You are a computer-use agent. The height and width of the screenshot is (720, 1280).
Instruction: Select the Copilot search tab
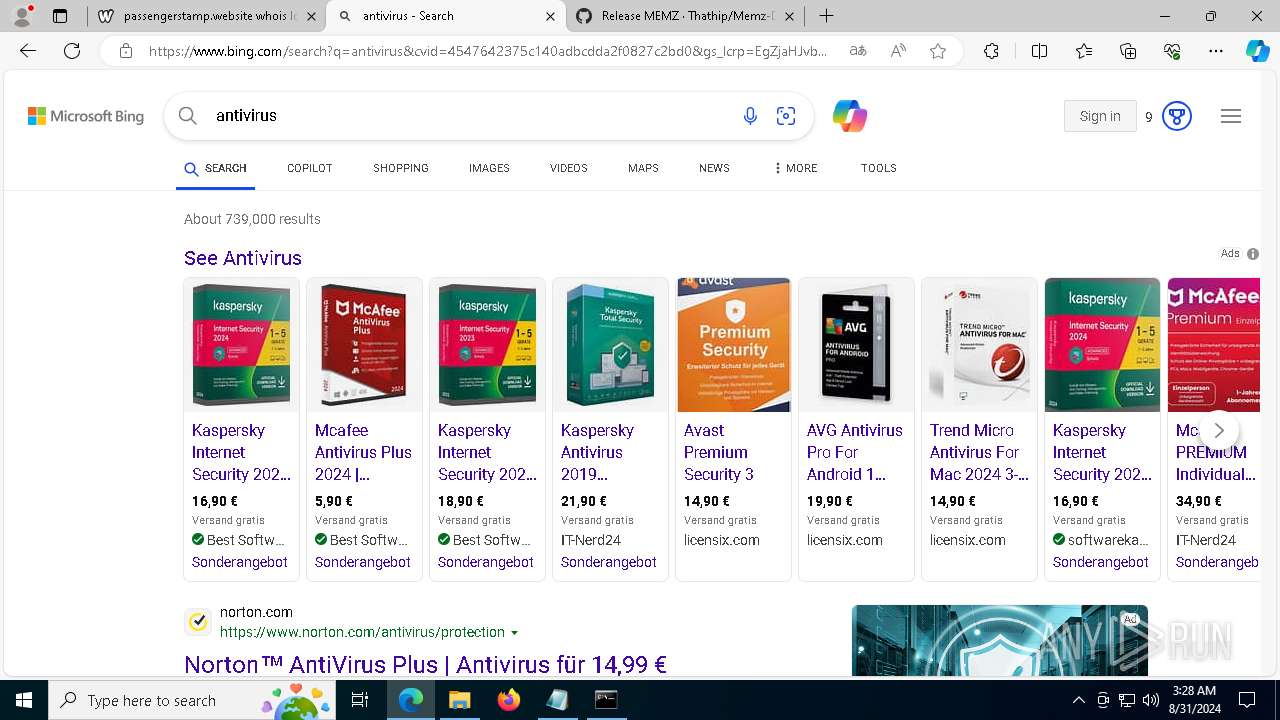309,168
